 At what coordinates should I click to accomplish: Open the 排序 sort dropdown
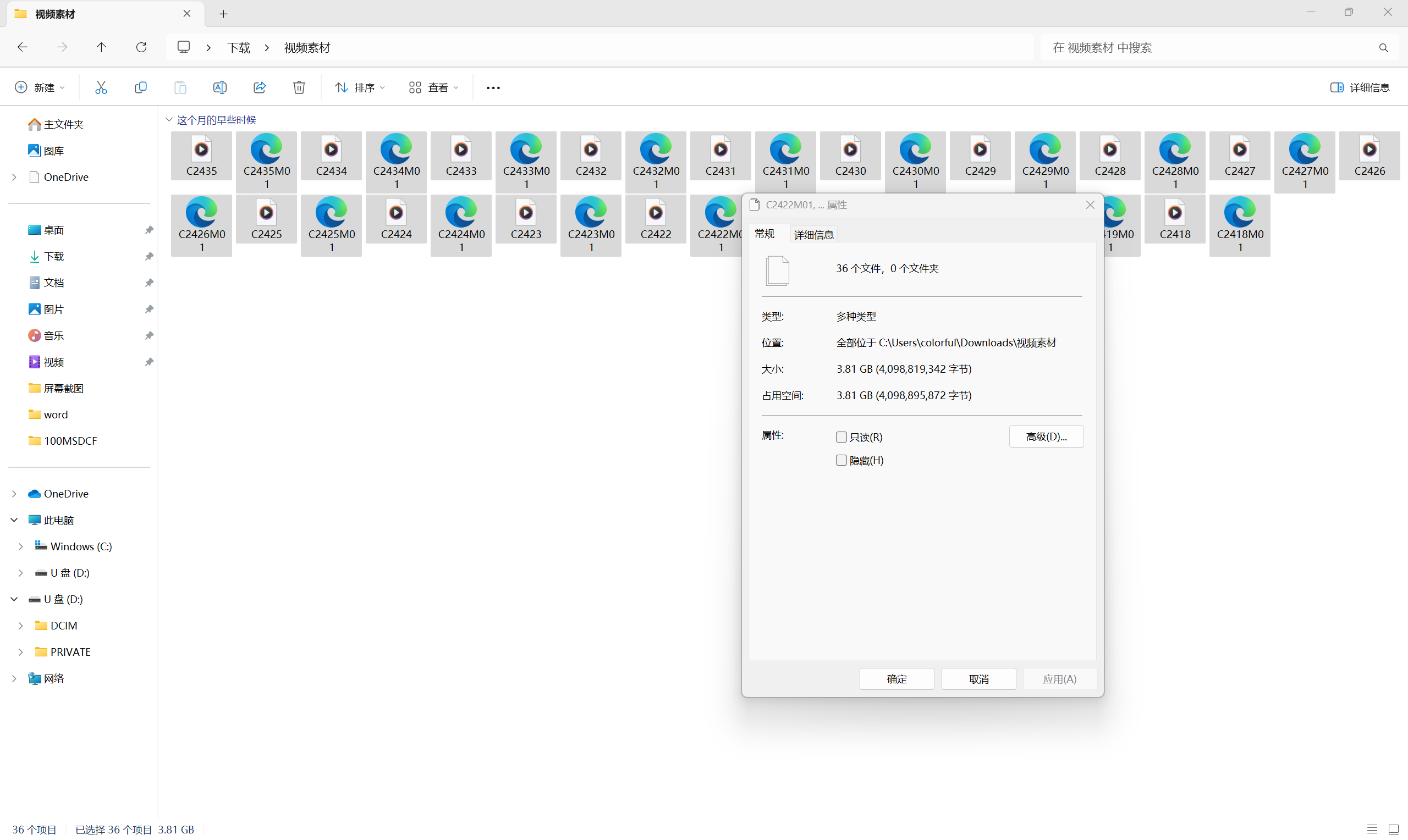point(360,87)
